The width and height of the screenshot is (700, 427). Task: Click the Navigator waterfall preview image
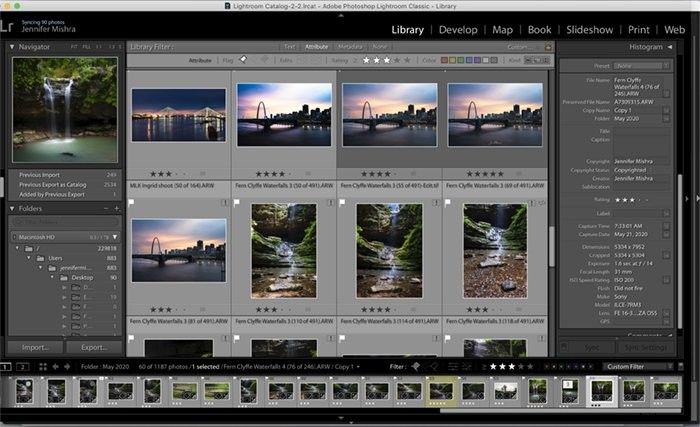point(65,109)
